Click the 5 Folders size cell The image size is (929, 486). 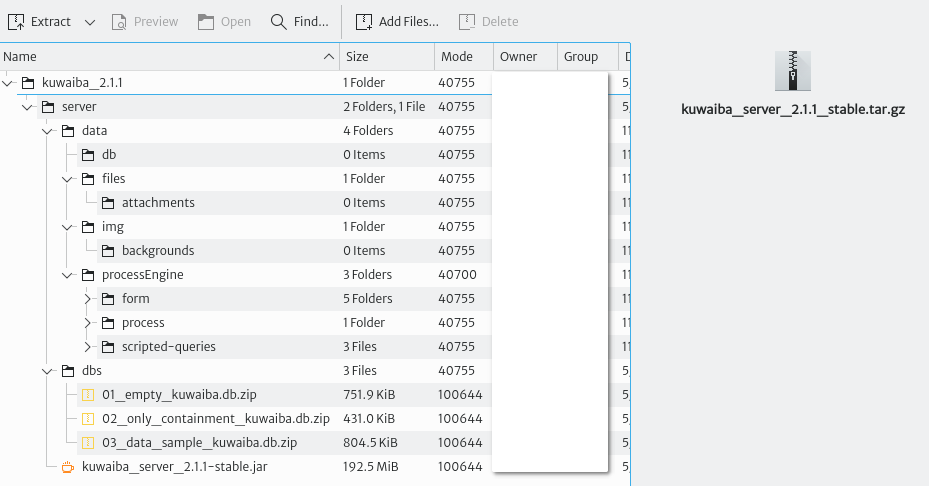[x=368, y=299]
